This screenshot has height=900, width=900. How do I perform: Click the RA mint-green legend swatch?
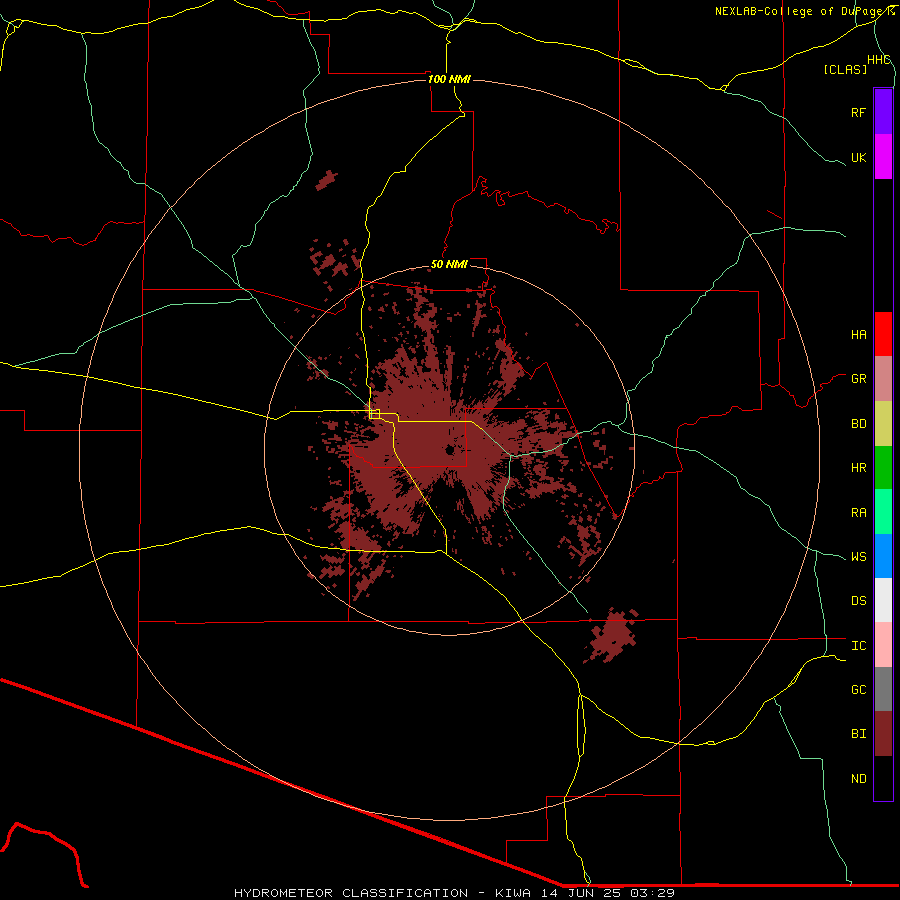tap(883, 512)
